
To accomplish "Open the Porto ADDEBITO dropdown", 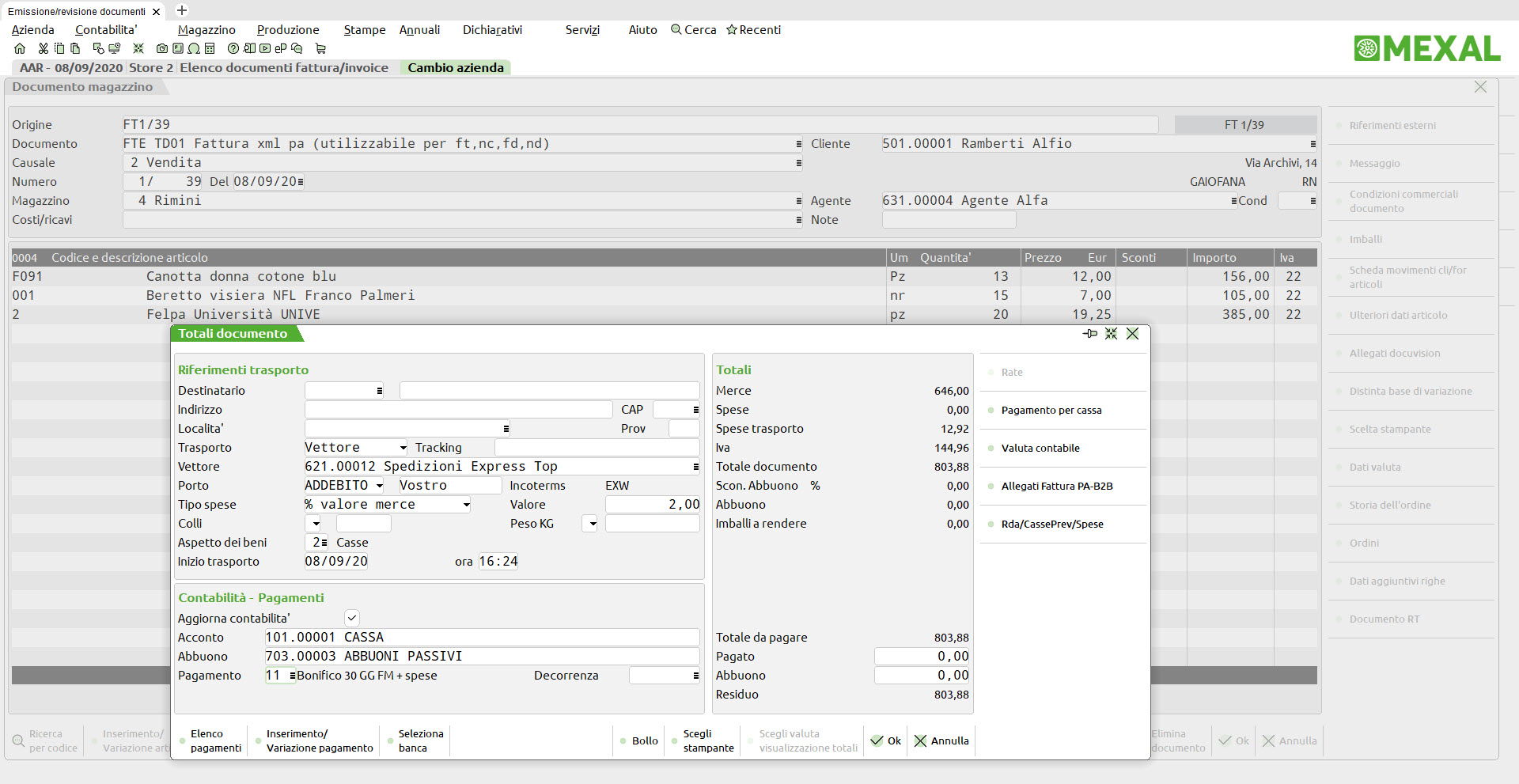I will (380, 486).
